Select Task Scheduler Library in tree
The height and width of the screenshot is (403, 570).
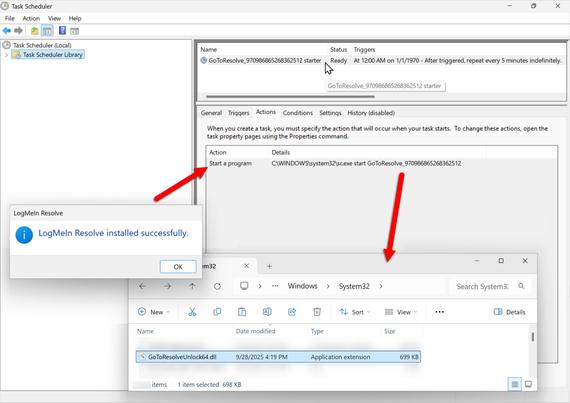(x=52, y=55)
